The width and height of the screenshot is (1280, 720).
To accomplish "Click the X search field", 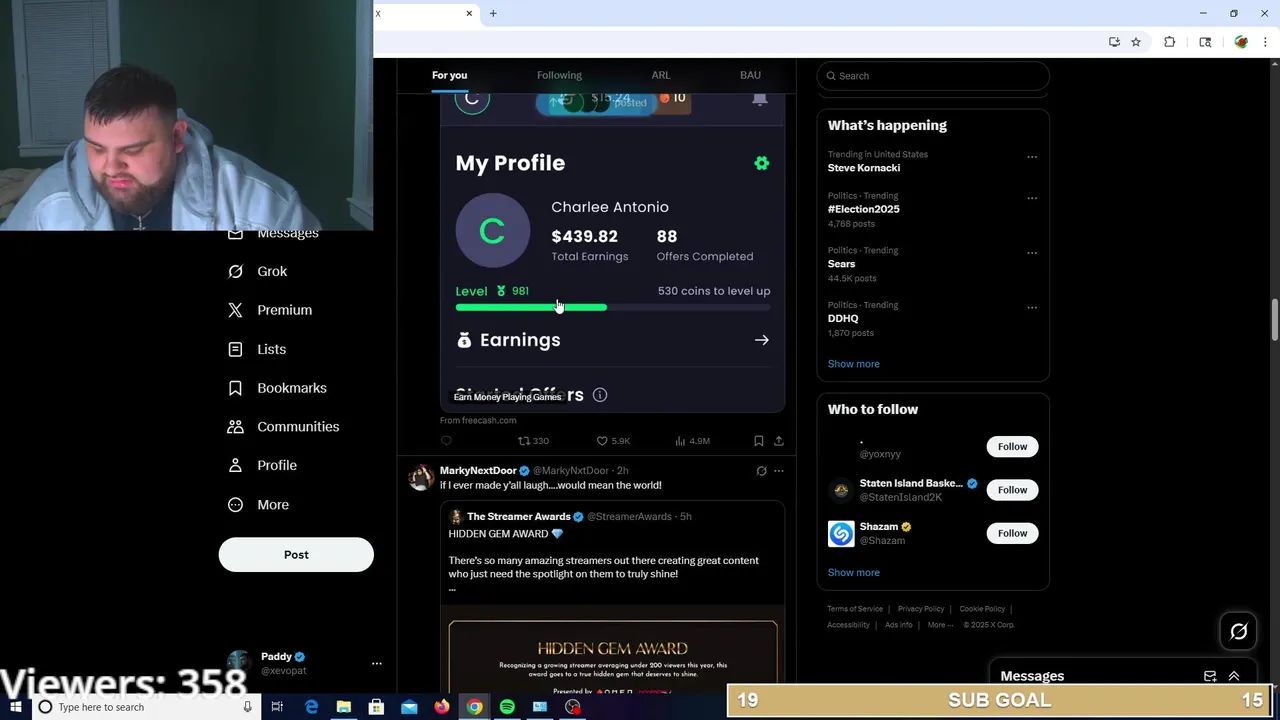I will pyautogui.click(x=933, y=76).
